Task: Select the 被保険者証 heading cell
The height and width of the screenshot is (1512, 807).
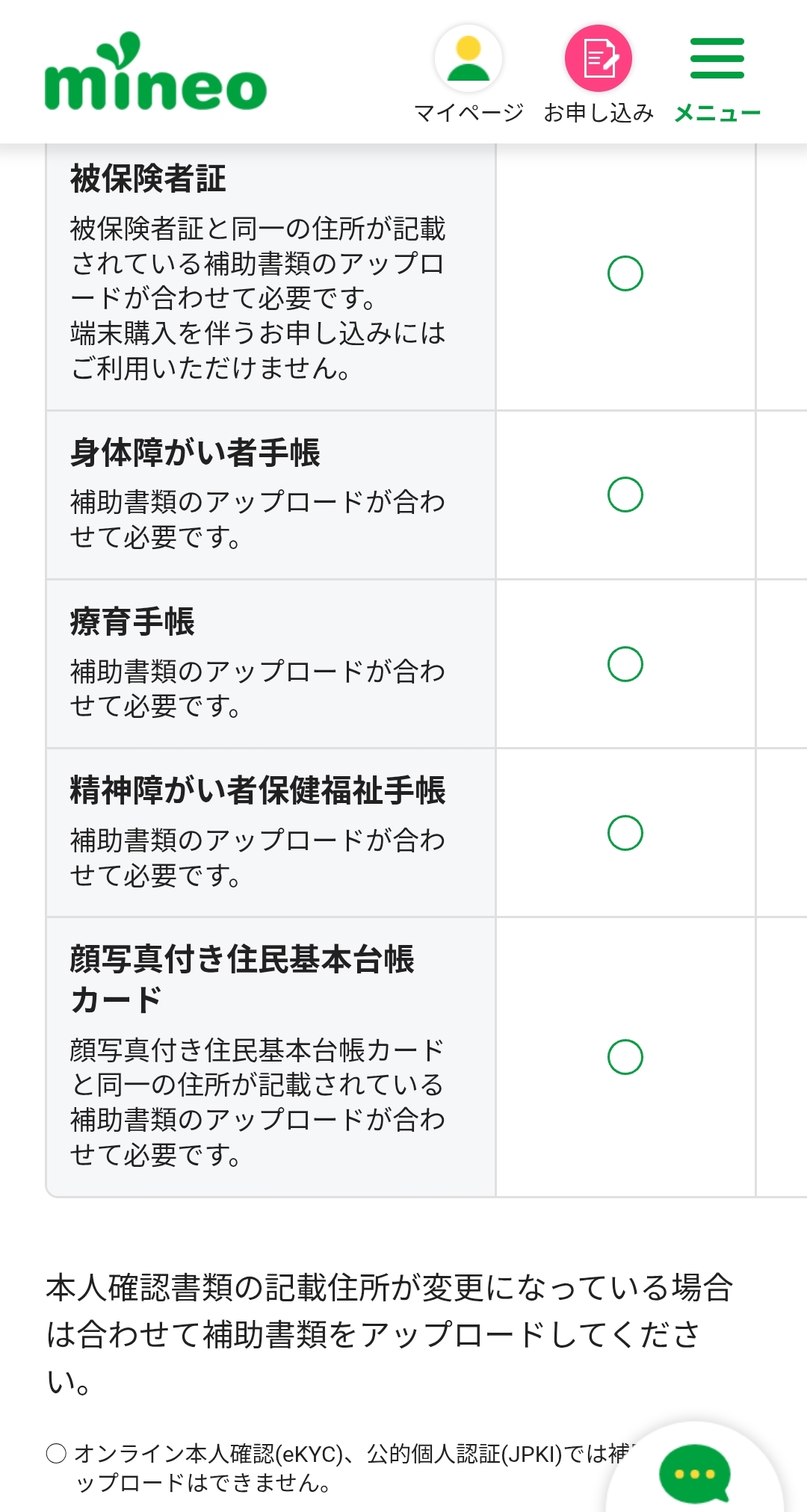Action: point(148,179)
